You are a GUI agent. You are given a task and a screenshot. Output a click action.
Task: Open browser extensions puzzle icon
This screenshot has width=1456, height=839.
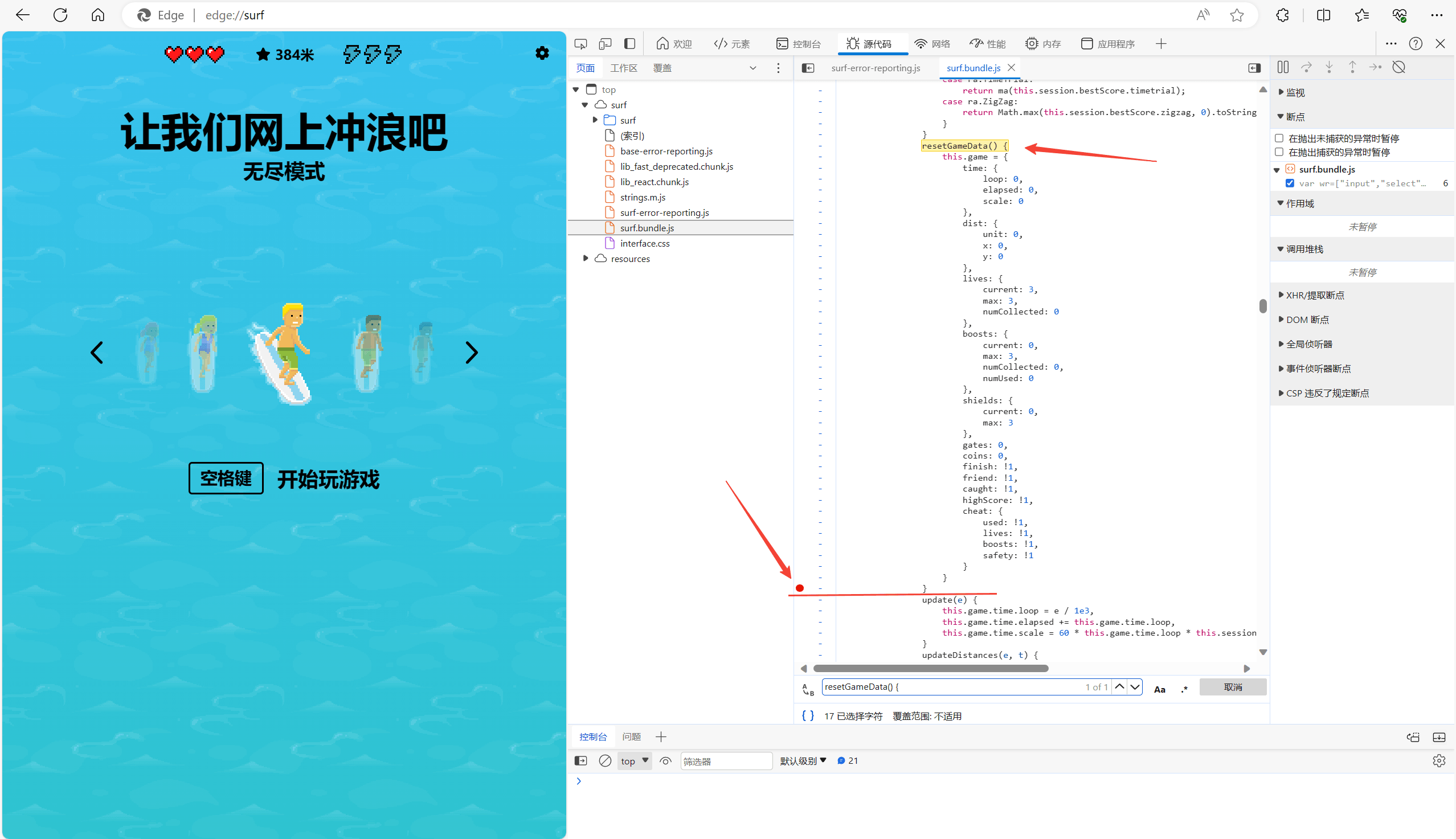(x=1283, y=15)
